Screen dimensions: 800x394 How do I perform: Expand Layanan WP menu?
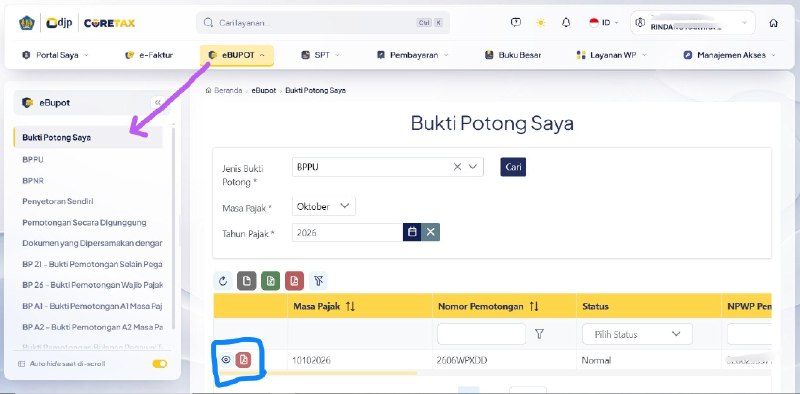click(x=611, y=55)
